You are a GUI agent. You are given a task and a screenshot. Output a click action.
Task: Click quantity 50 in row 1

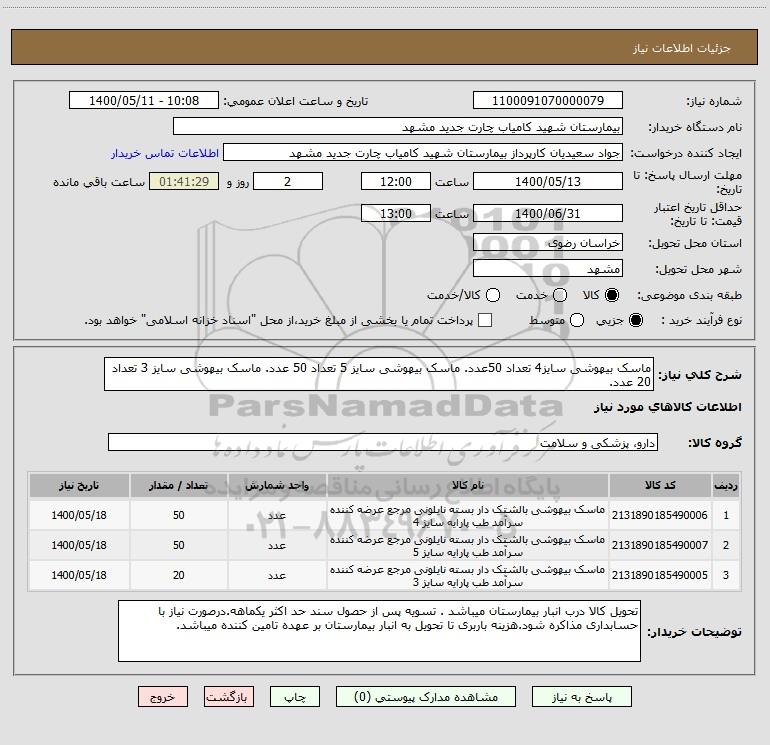point(178,515)
